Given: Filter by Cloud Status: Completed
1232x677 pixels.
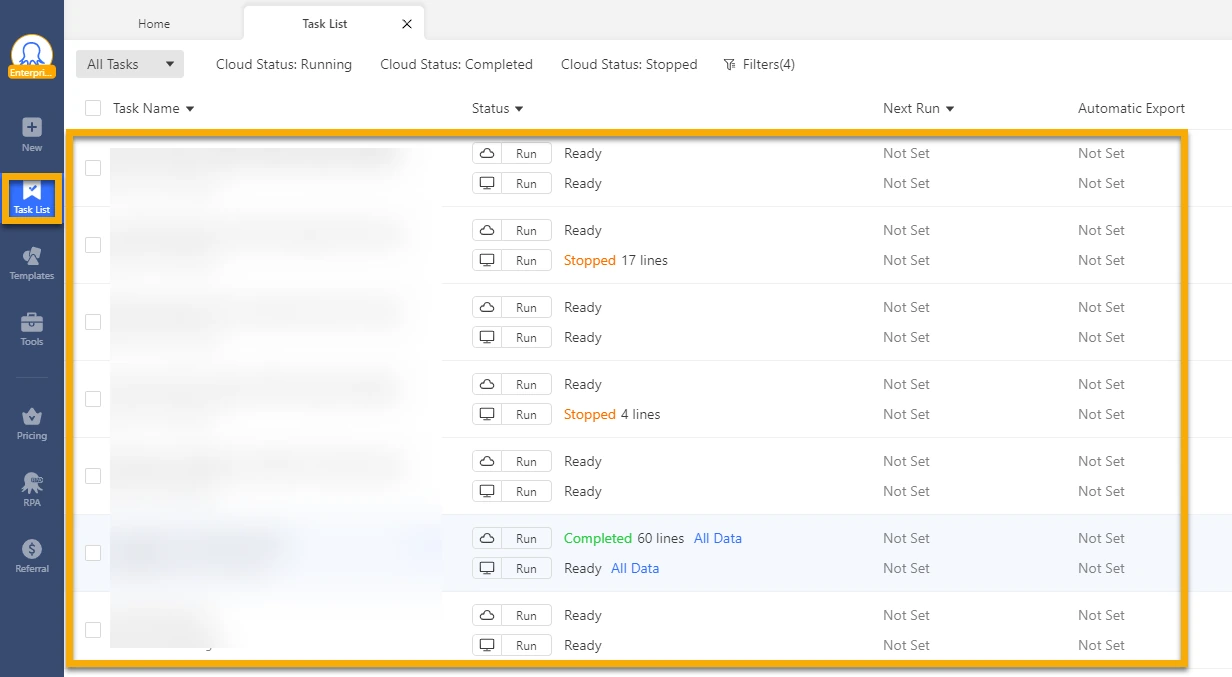Looking at the screenshot, I should 456,64.
